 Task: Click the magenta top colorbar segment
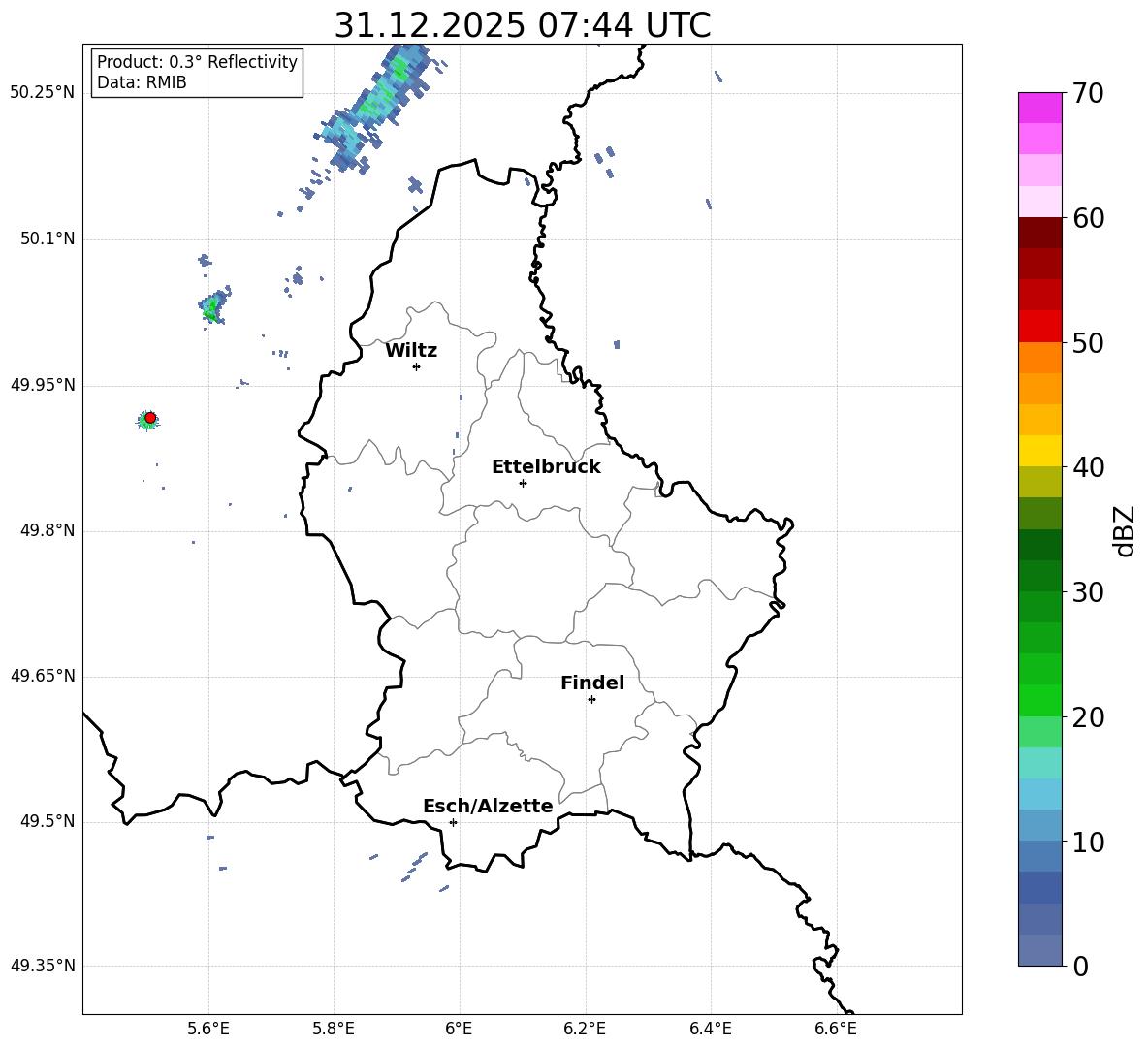[1040, 108]
